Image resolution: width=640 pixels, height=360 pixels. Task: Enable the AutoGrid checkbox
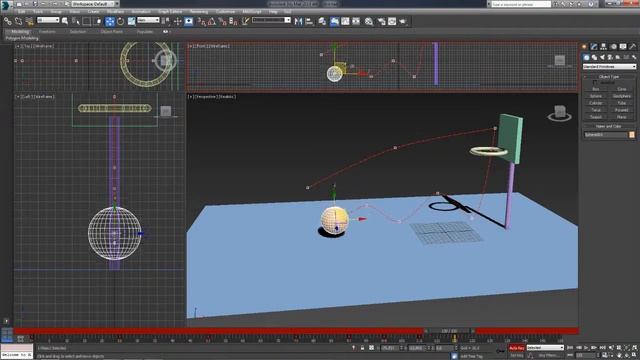[595, 82]
